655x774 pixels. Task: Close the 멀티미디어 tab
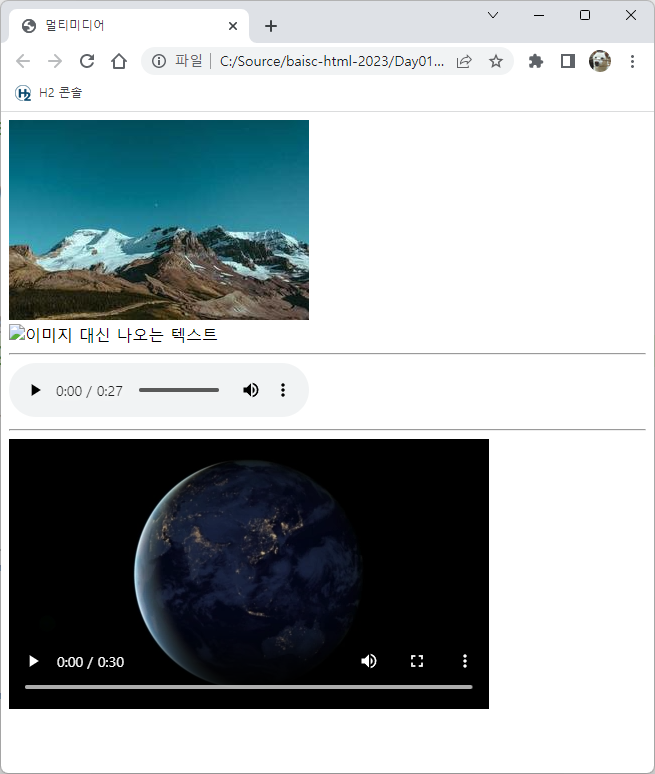pos(233,26)
